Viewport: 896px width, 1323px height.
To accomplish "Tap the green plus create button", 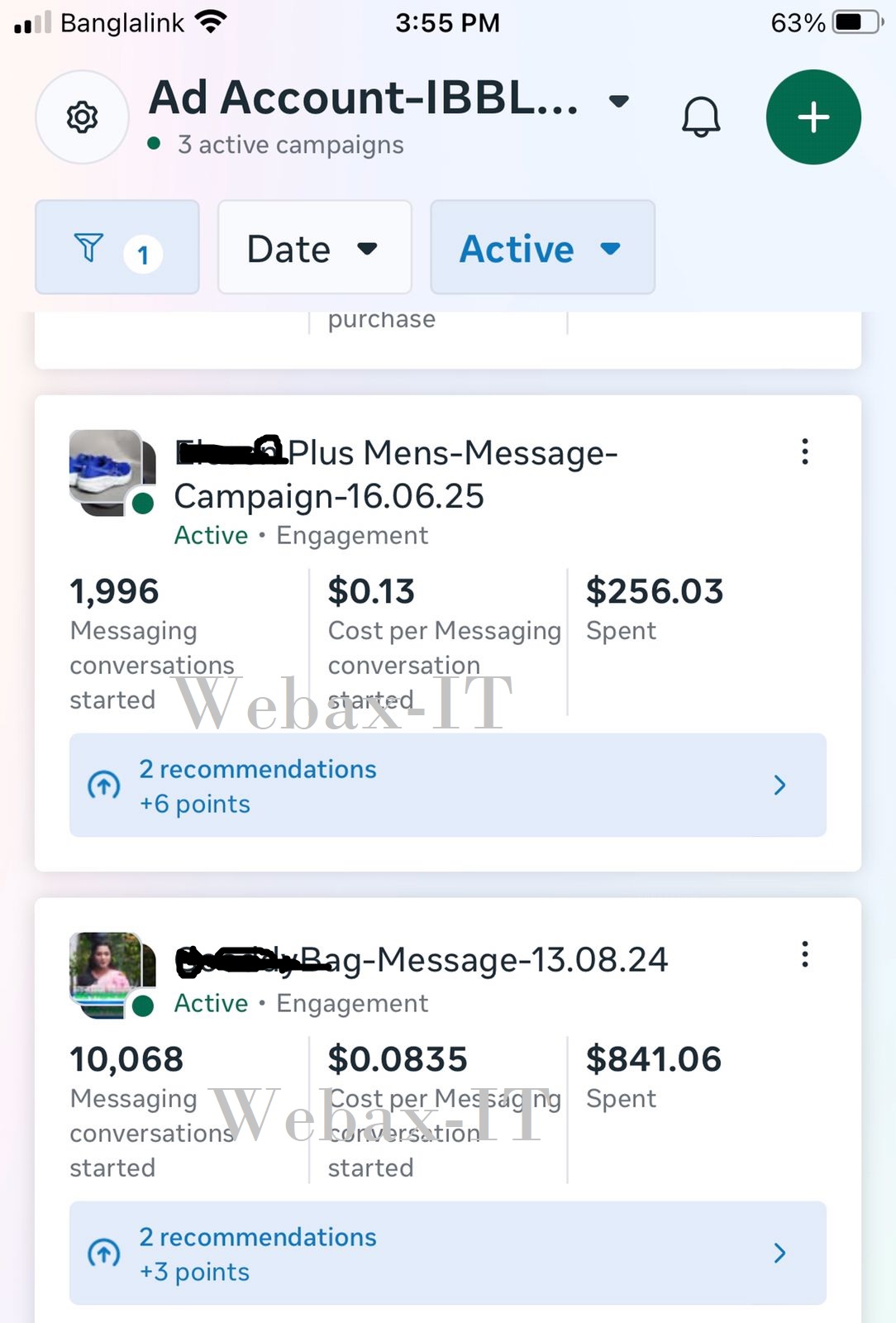I will pyautogui.click(x=813, y=117).
